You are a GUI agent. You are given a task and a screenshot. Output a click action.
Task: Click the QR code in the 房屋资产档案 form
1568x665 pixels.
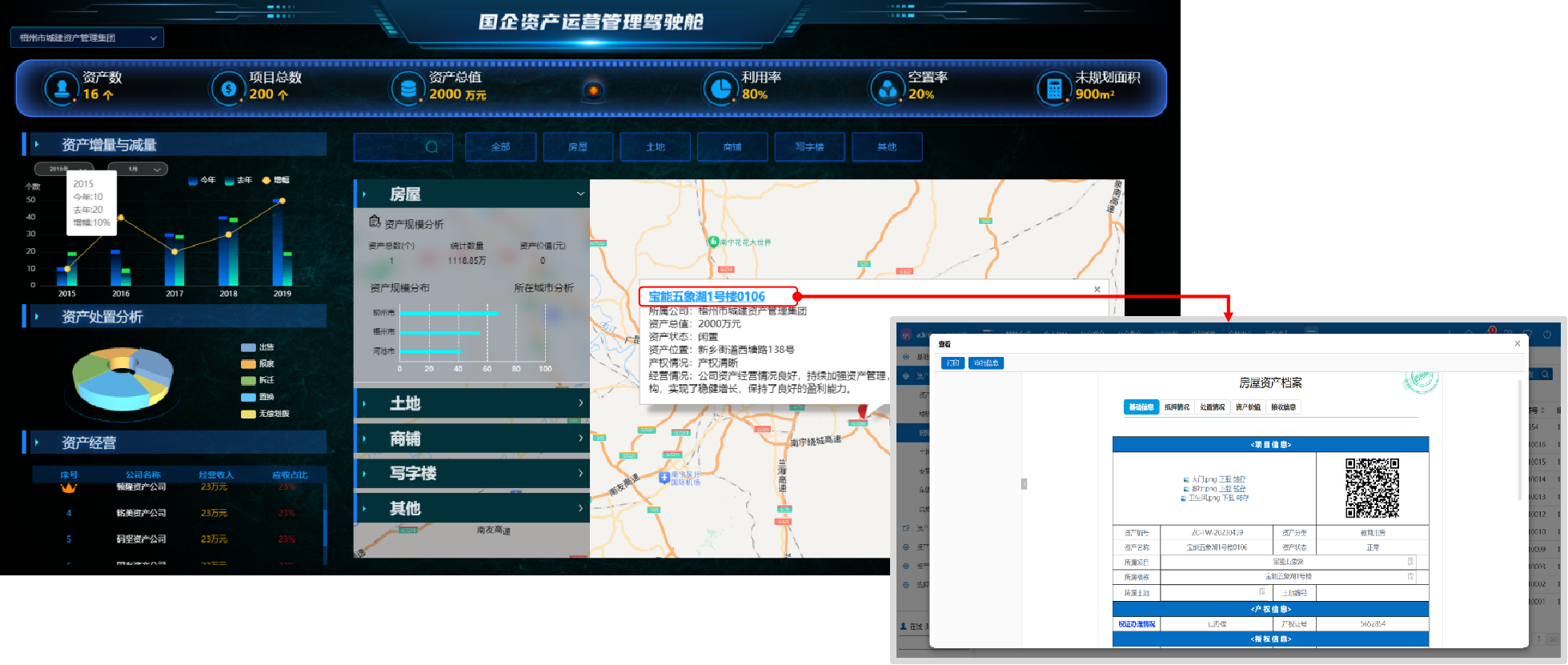click(x=1372, y=488)
